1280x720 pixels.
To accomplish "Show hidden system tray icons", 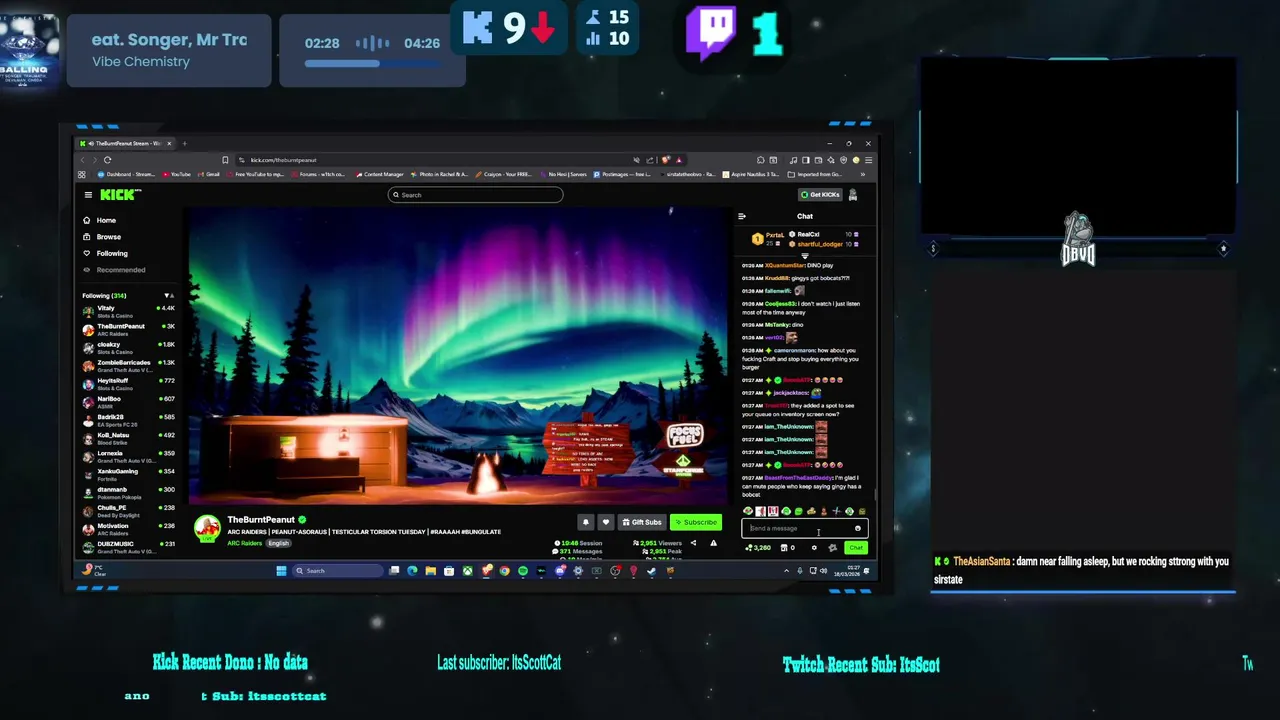I will point(786,571).
